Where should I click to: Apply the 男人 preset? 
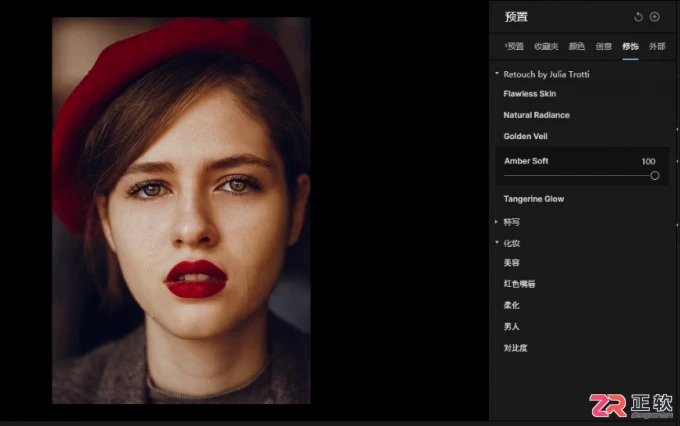point(511,327)
